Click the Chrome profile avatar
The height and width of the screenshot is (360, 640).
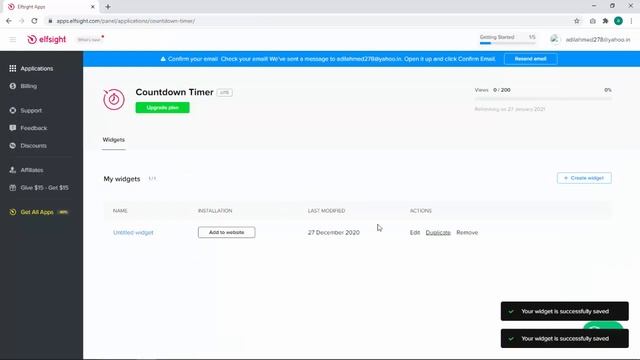coord(618,21)
